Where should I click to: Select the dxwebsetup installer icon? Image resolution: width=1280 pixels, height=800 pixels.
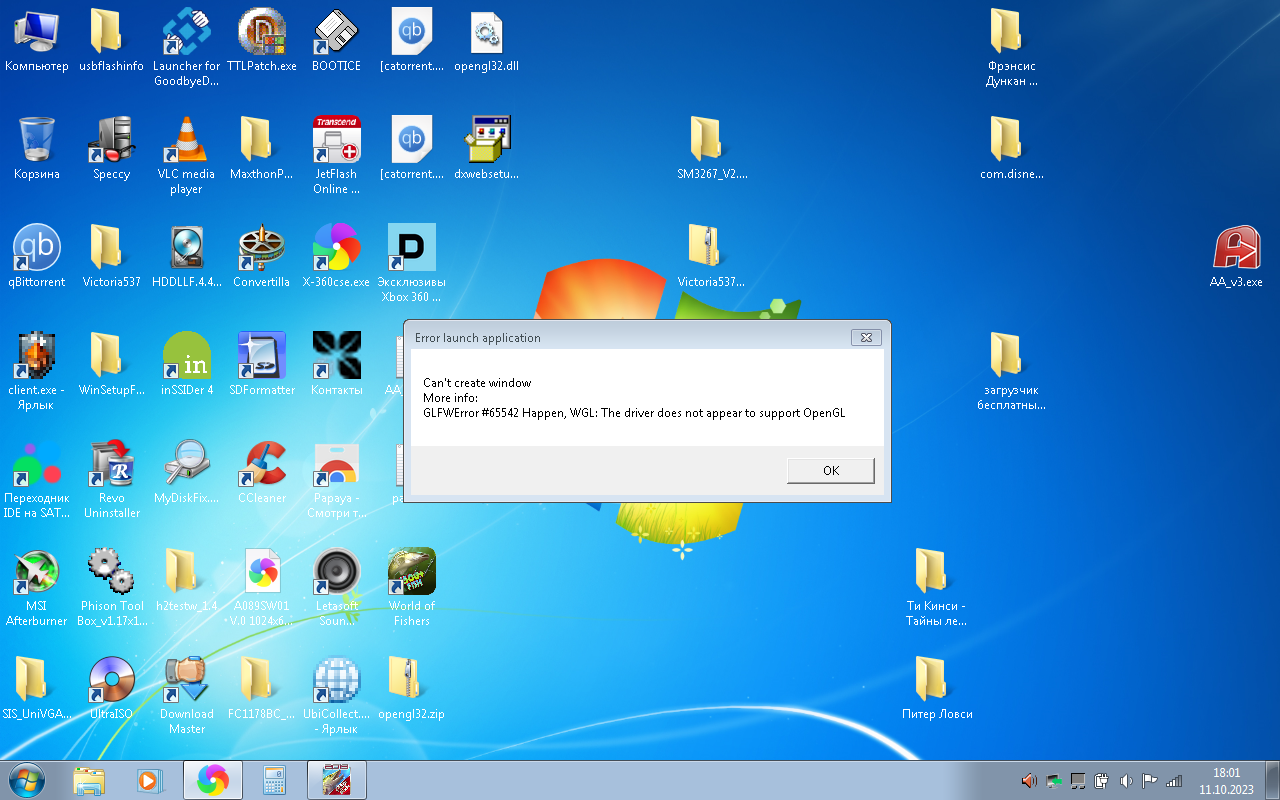(x=486, y=149)
